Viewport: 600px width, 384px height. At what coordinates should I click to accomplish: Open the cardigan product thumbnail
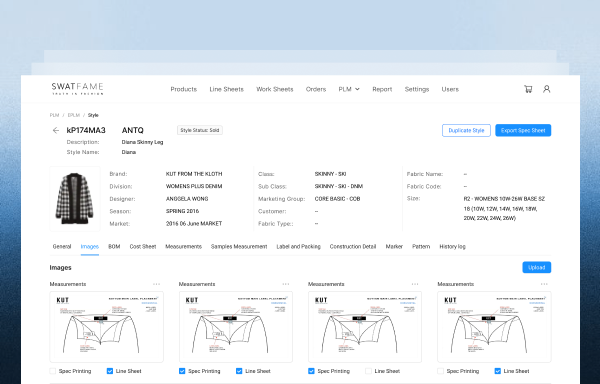click(75, 199)
